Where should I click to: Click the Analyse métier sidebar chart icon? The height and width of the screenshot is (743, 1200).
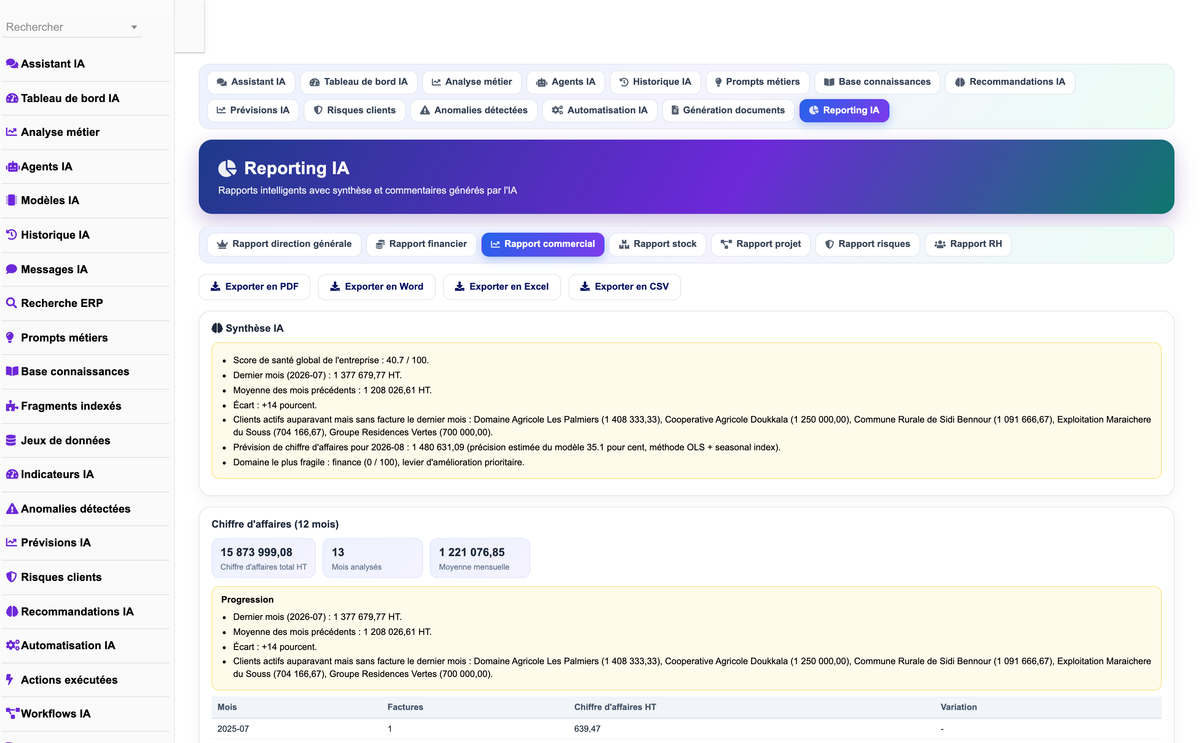pos(12,132)
